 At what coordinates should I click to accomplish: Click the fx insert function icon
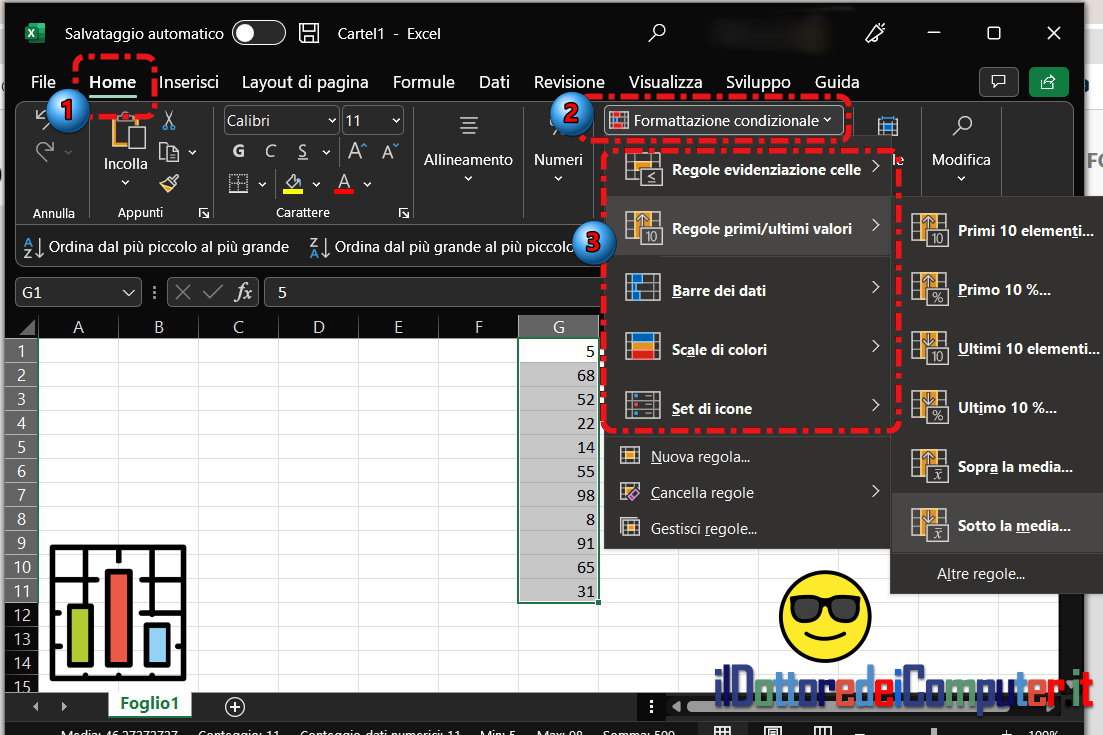coord(243,293)
